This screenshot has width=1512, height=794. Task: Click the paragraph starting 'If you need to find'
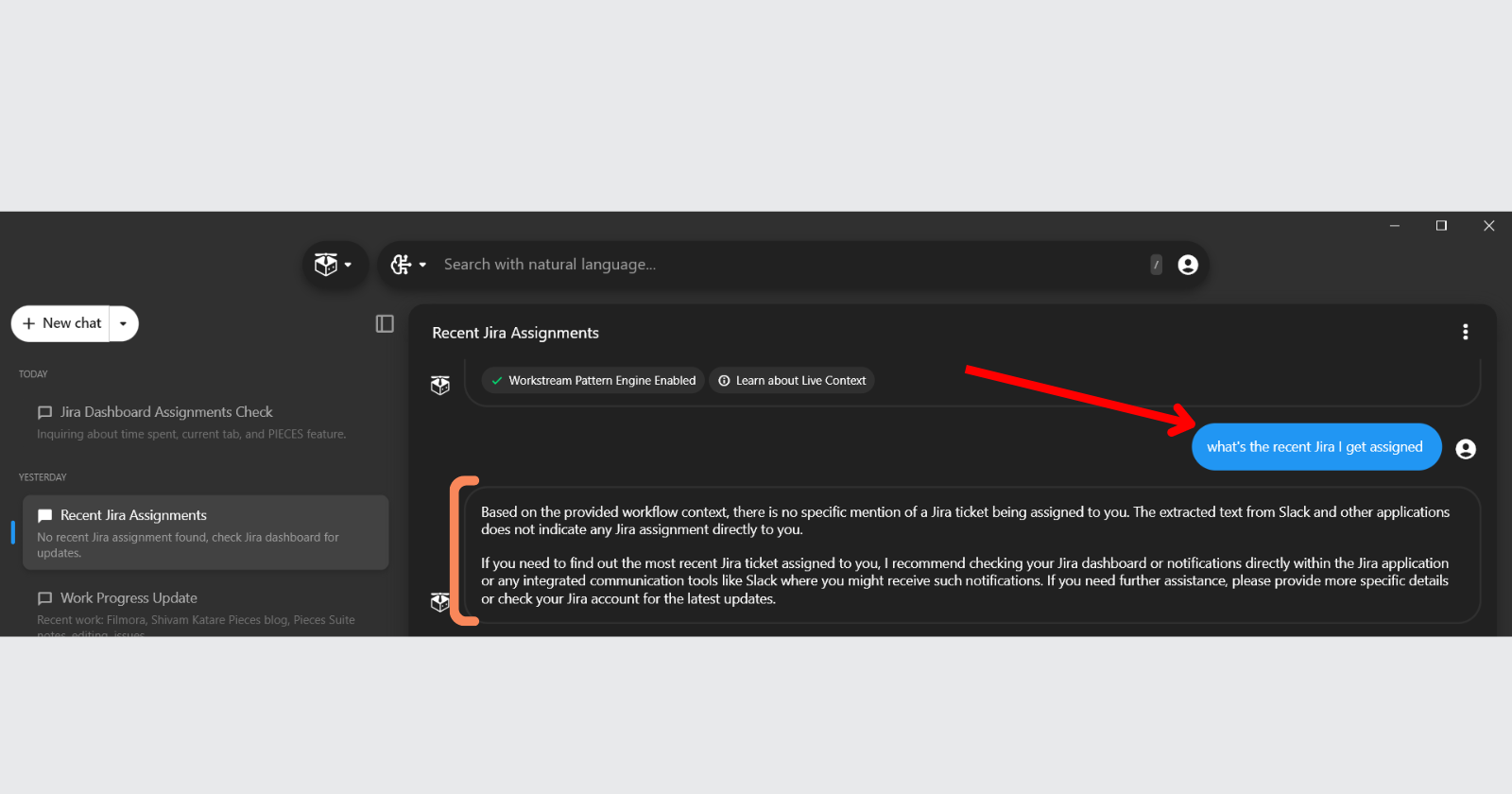pyautogui.click(x=965, y=581)
